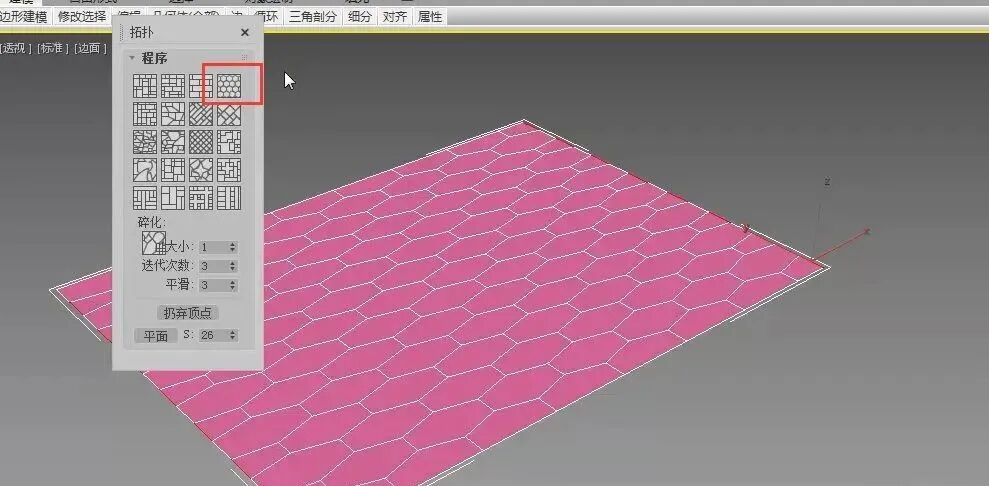
Task: Click the 平滑 spinner arrows
Action: click(x=233, y=285)
